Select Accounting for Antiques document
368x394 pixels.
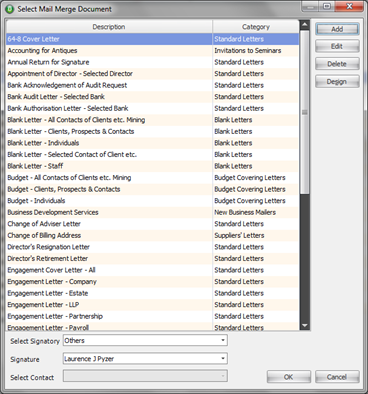point(152,51)
